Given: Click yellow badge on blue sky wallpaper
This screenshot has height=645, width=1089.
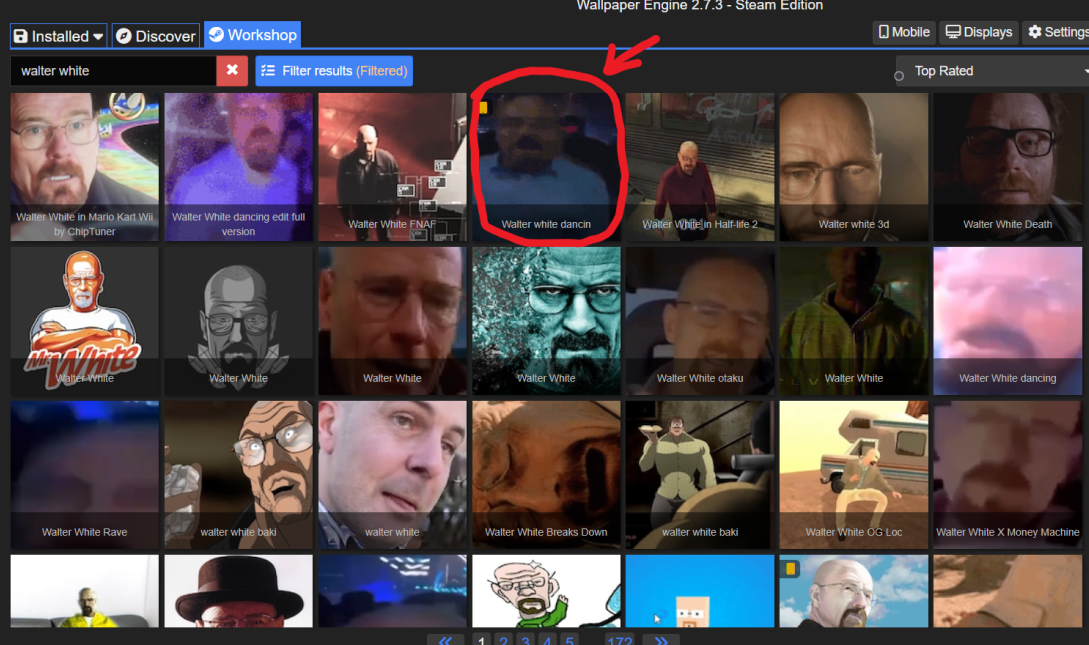Looking at the screenshot, I should pos(790,569).
